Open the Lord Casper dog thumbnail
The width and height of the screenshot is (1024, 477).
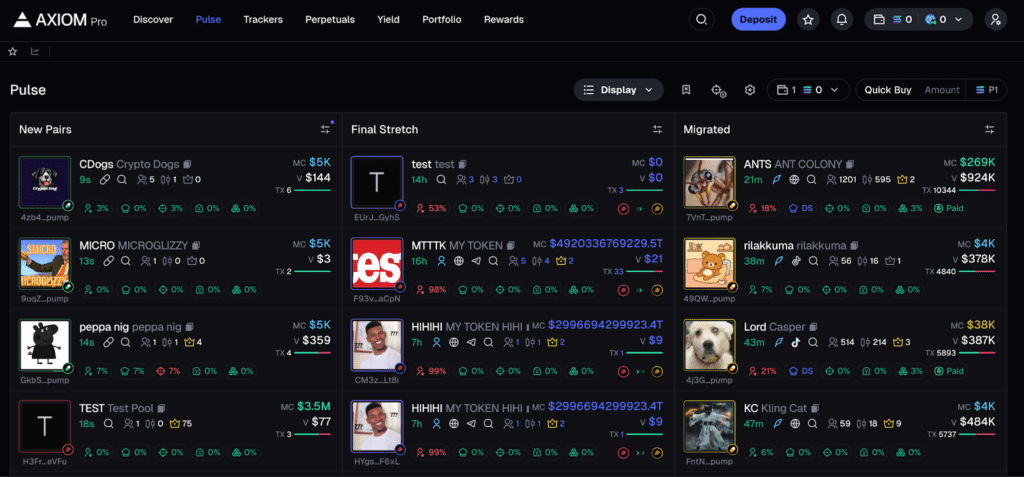pyautogui.click(x=709, y=345)
